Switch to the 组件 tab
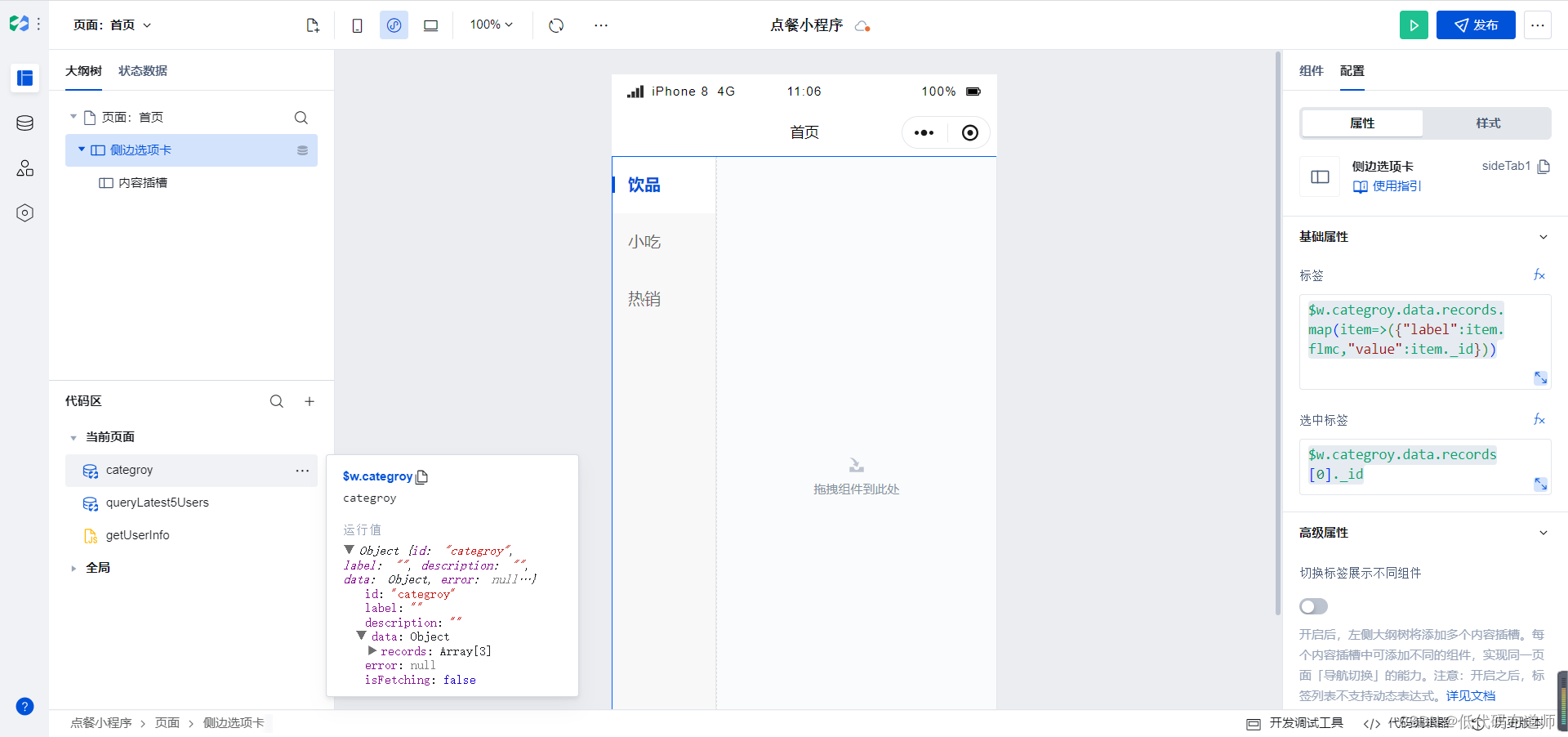This screenshot has width=1568, height=737. coord(1312,71)
